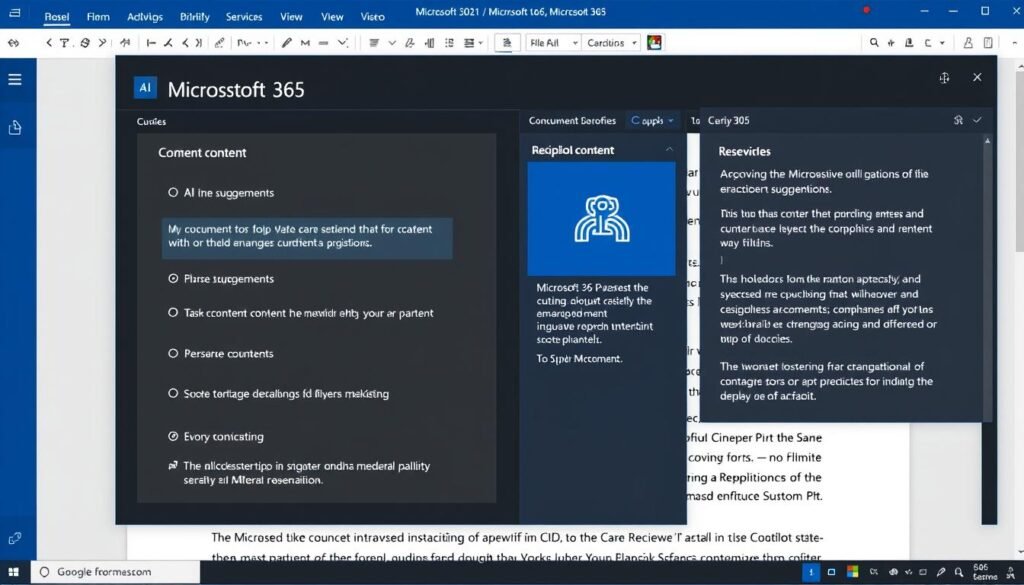Click the flask icon in the right toolbar
The width and height of the screenshot is (1024, 585).
968,43
